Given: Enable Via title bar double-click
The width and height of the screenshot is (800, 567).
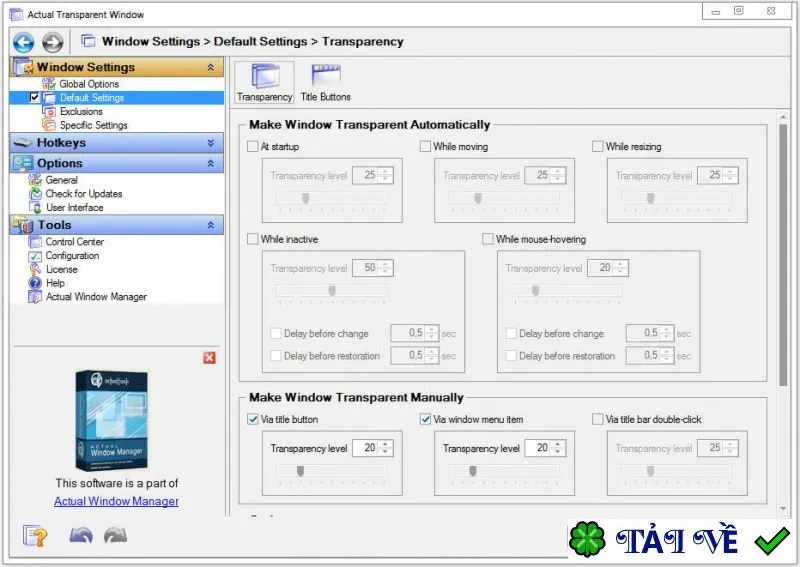Looking at the screenshot, I should pyautogui.click(x=597, y=420).
